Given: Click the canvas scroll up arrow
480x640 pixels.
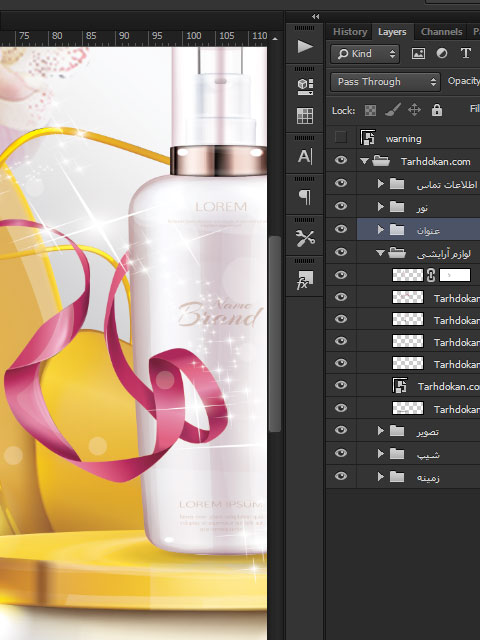Looking at the screenshot, I should [x=275, y=39].
